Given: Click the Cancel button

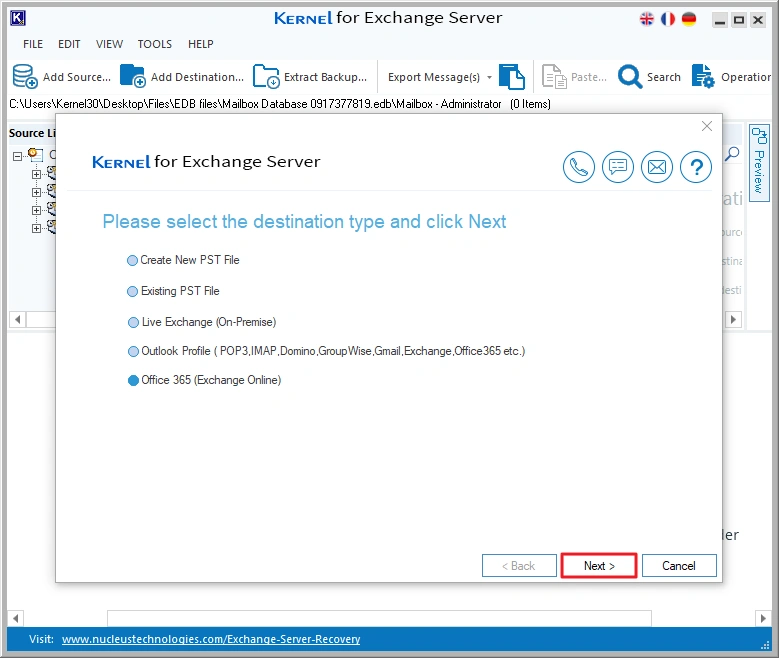Looking at the screenshot, I should pyautogui.click(x=679, y=566).
